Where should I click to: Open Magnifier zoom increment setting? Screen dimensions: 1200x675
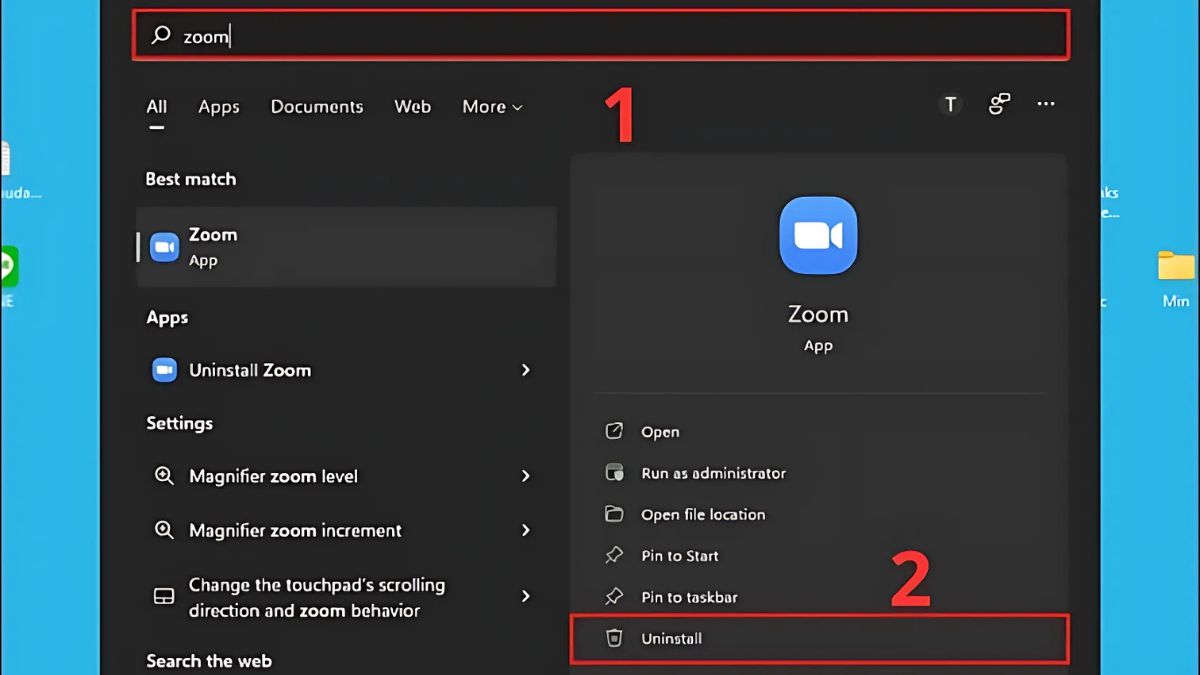pyautogui.click(x=346, y=530)
